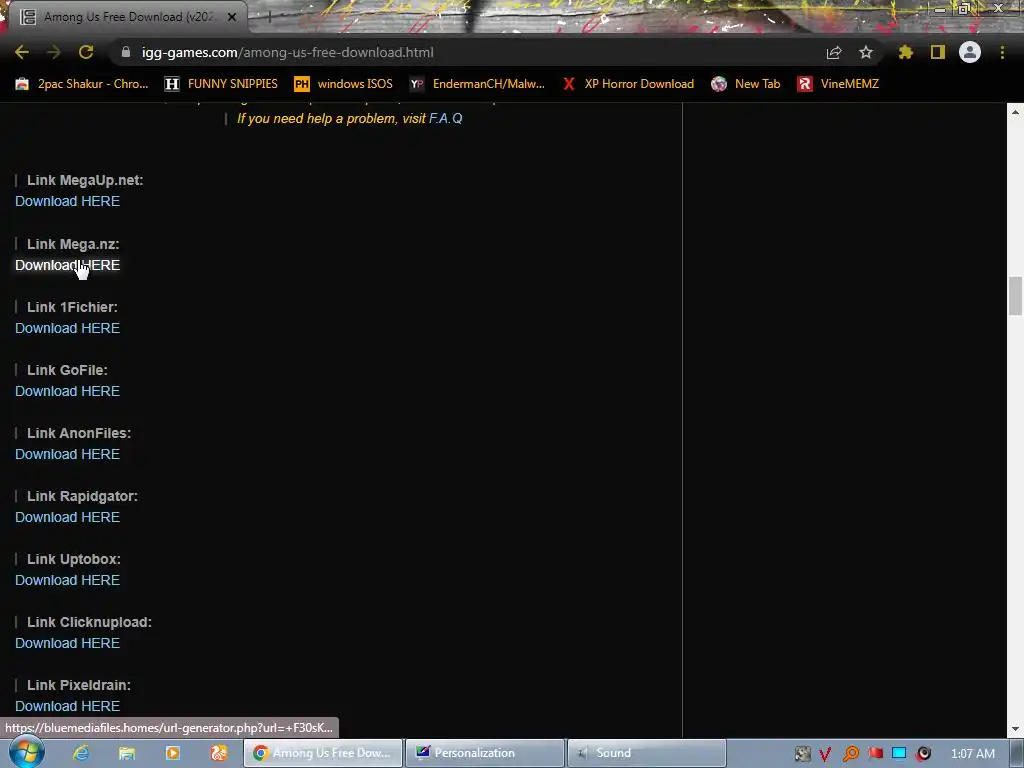
Task: Click Download HERE under Link GoFile
Action: (x=67, y=391)
